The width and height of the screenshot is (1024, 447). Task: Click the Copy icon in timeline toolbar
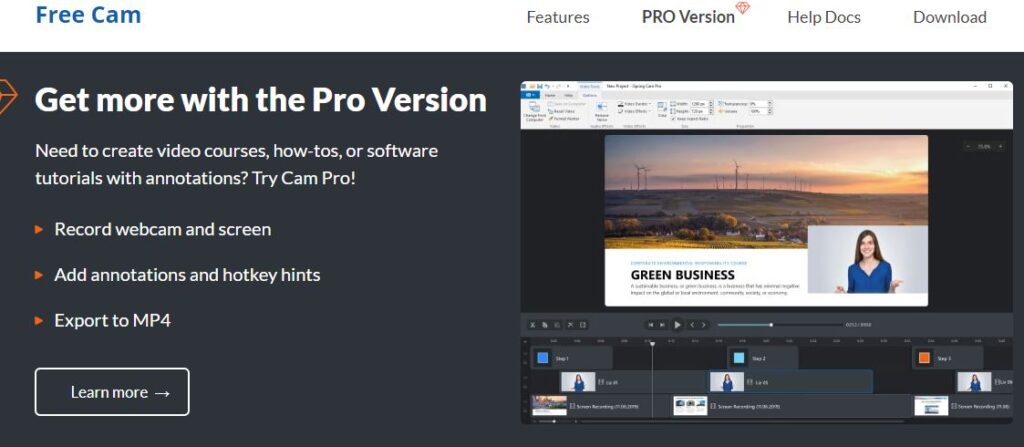545,325
